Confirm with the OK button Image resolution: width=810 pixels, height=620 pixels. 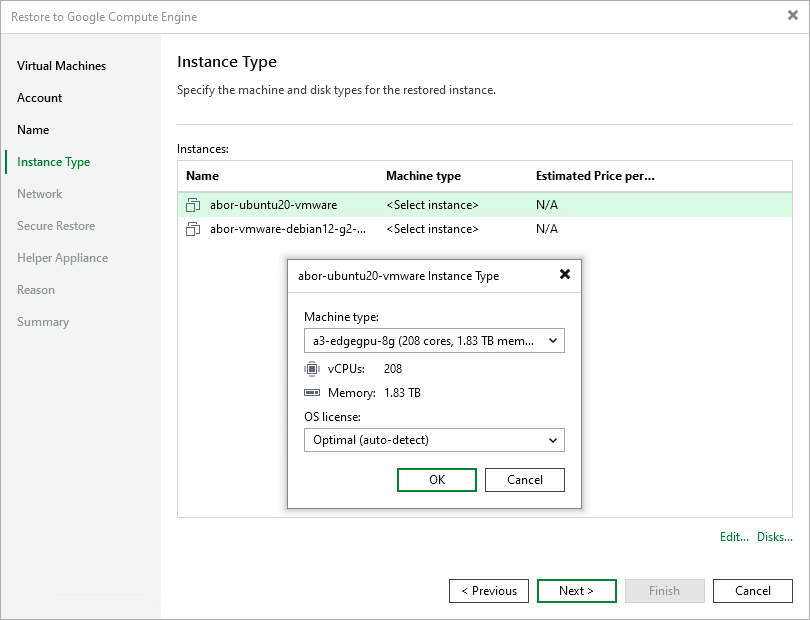tap(437, 480)
